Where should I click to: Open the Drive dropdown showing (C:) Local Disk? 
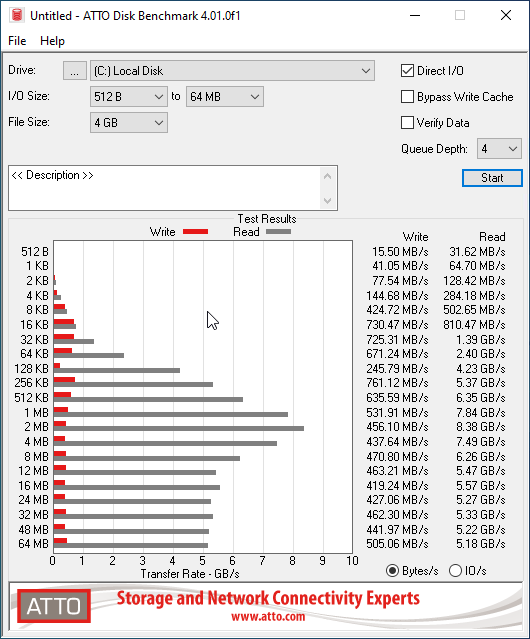[x=232, y=71]
